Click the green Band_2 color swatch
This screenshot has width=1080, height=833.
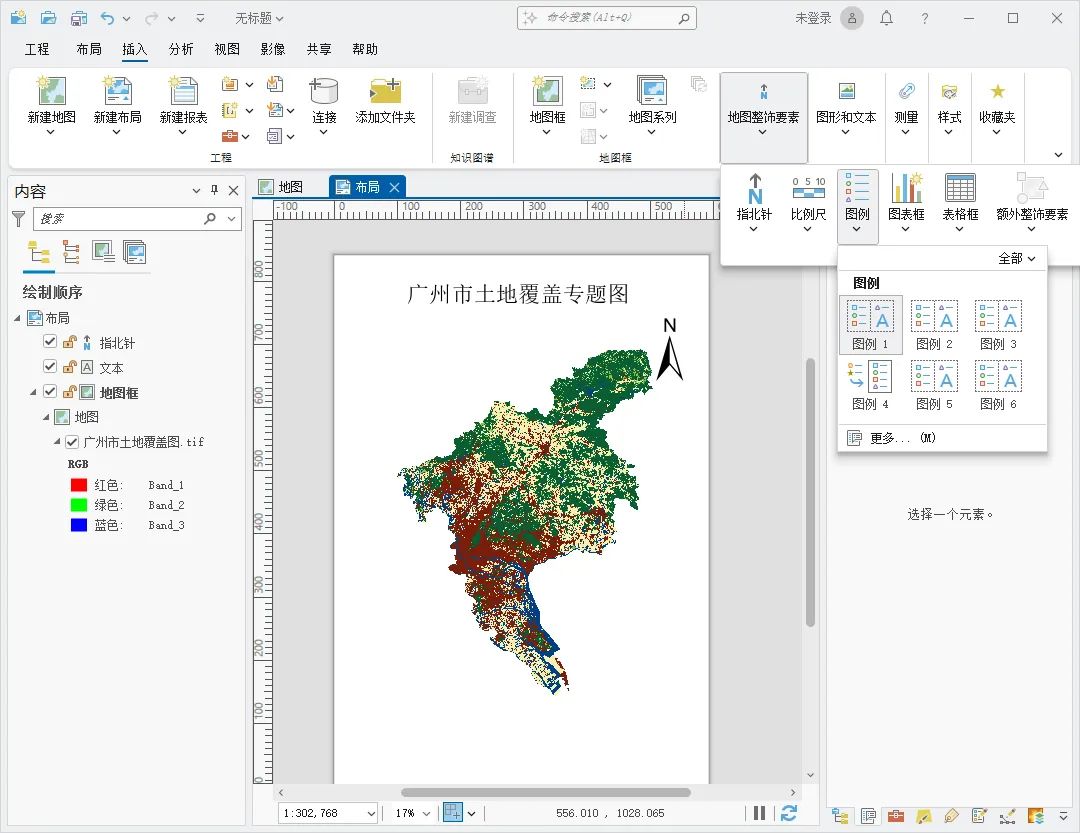point(79,505)
